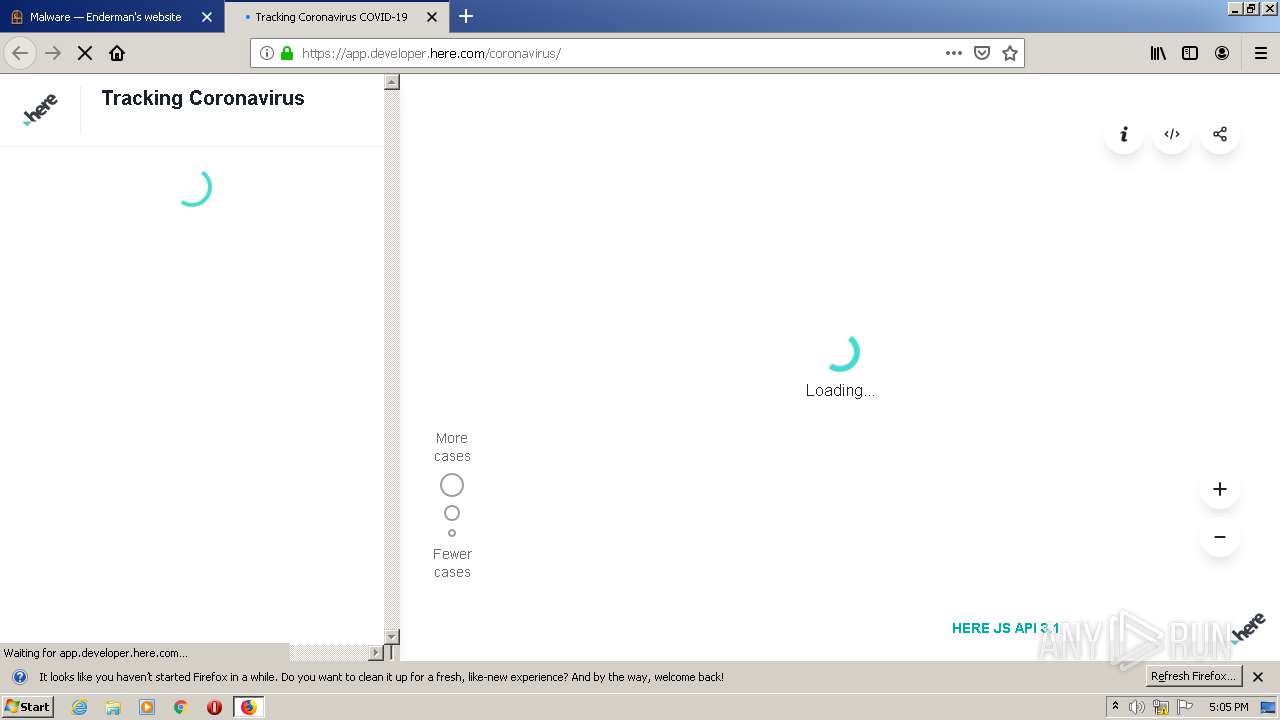The width and height of the screenshot is (1280, 720).
Task: Click the Action Center flag icon
Action: [x=1185, y=707]
